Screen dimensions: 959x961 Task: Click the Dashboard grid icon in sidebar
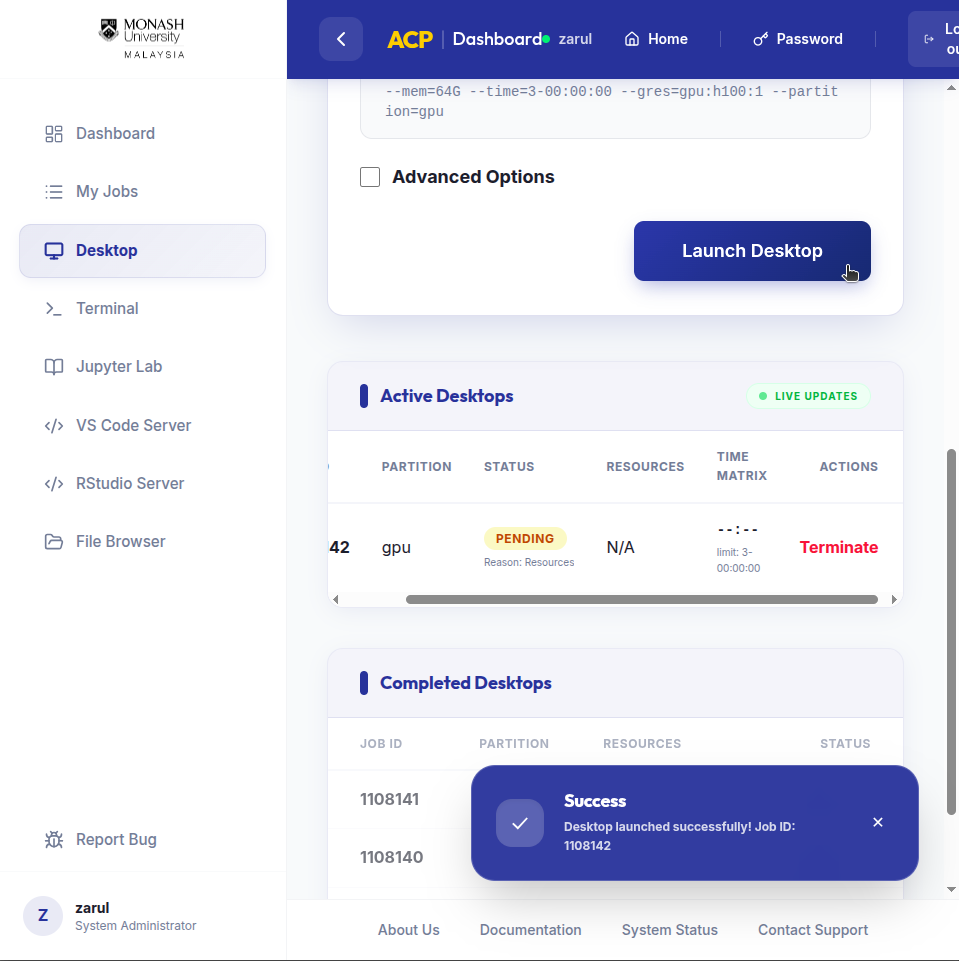54,134
